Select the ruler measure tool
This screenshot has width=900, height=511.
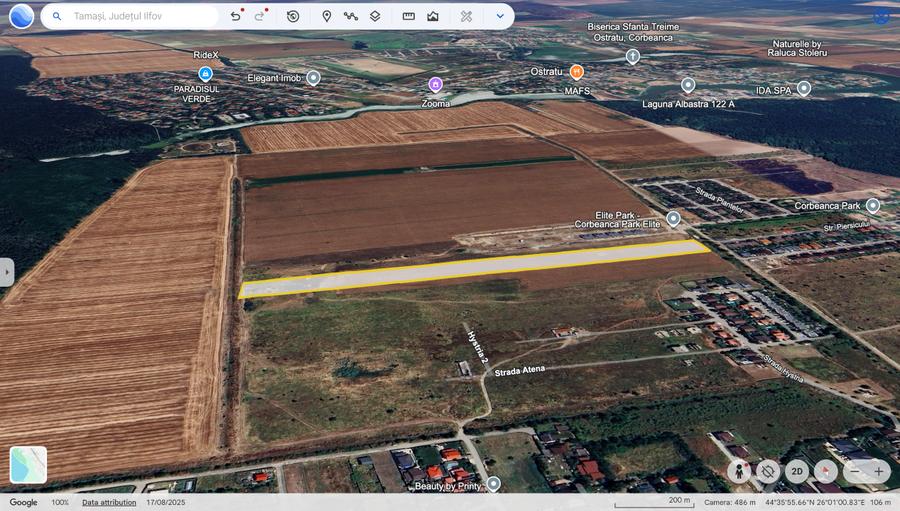409,16
